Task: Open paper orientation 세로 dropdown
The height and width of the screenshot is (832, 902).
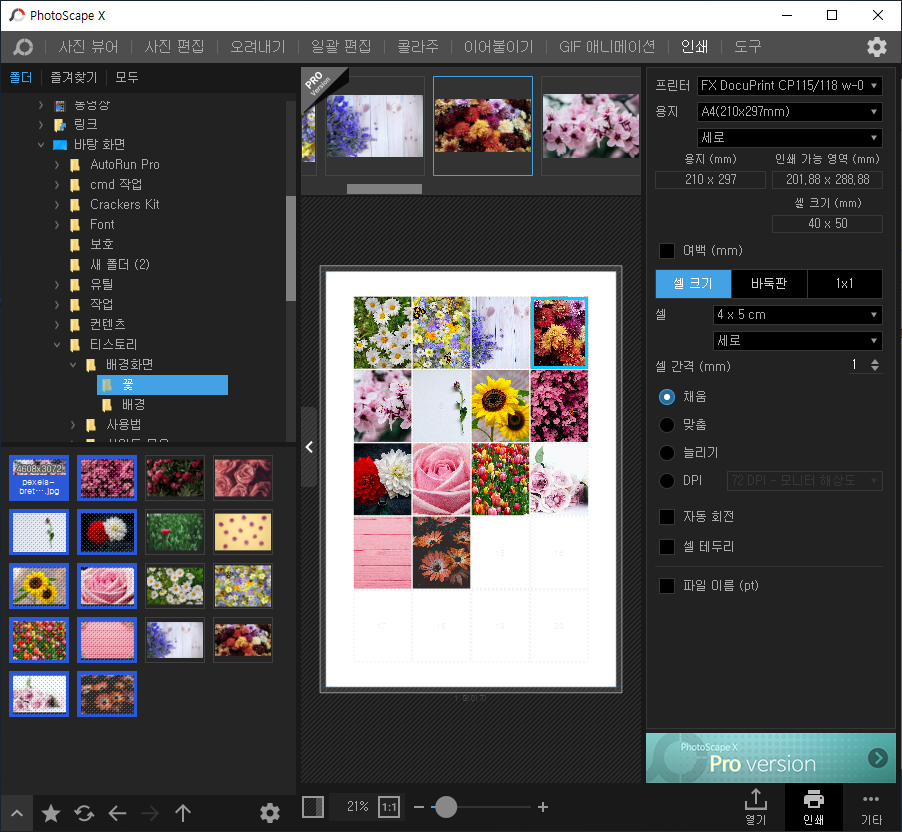Action: (789, 138)
